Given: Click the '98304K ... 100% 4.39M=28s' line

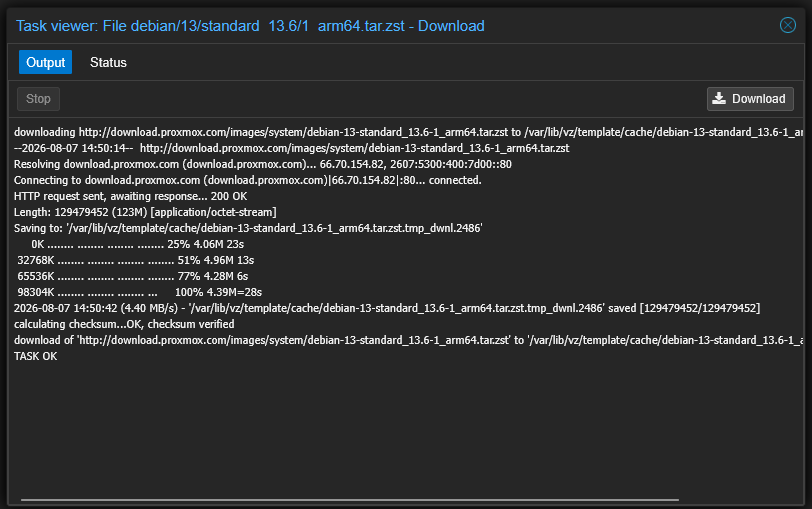Looking at the screenshot, I should coord(139,293).
